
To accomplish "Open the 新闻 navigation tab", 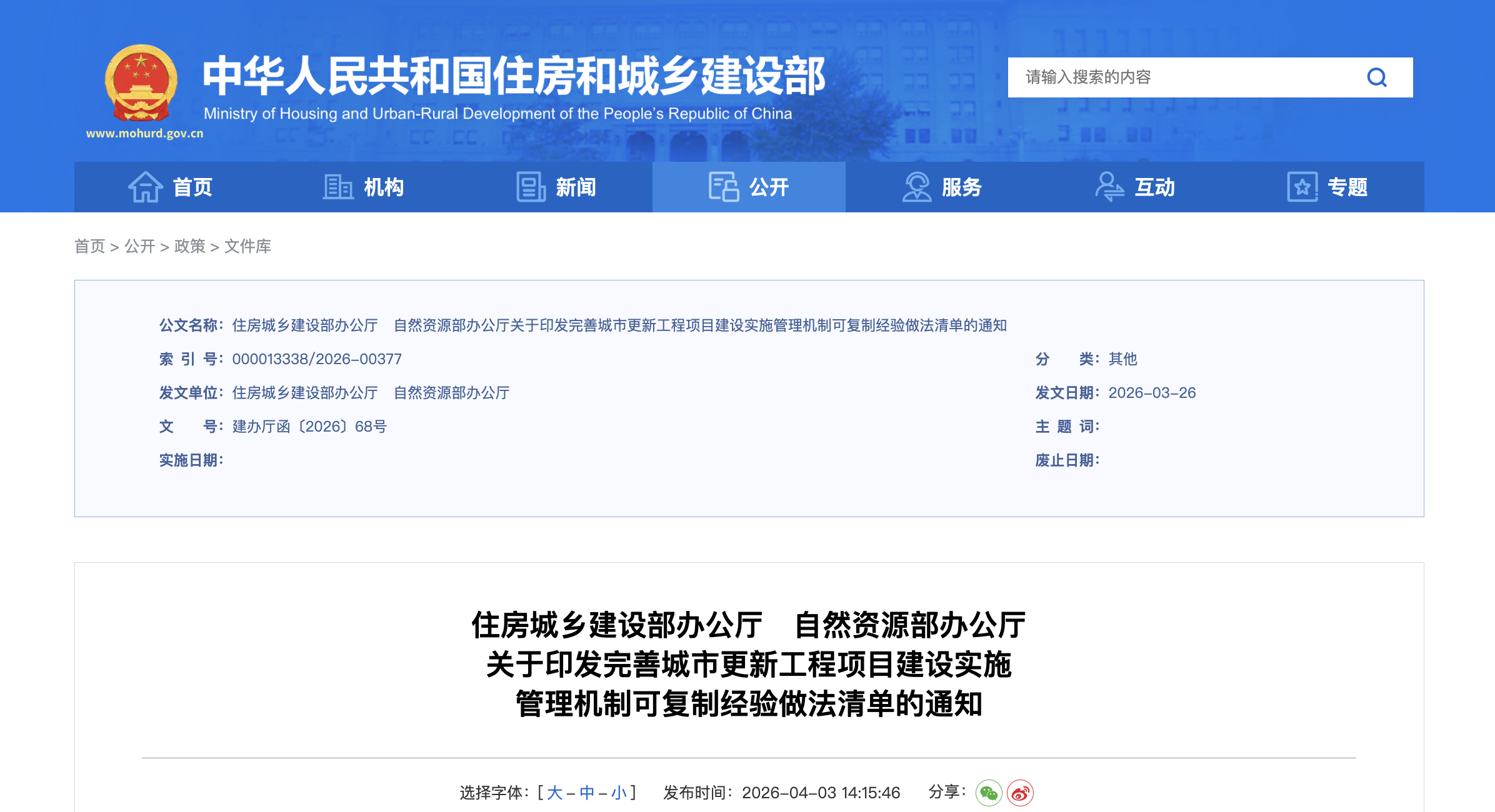I will coord(576,187).
